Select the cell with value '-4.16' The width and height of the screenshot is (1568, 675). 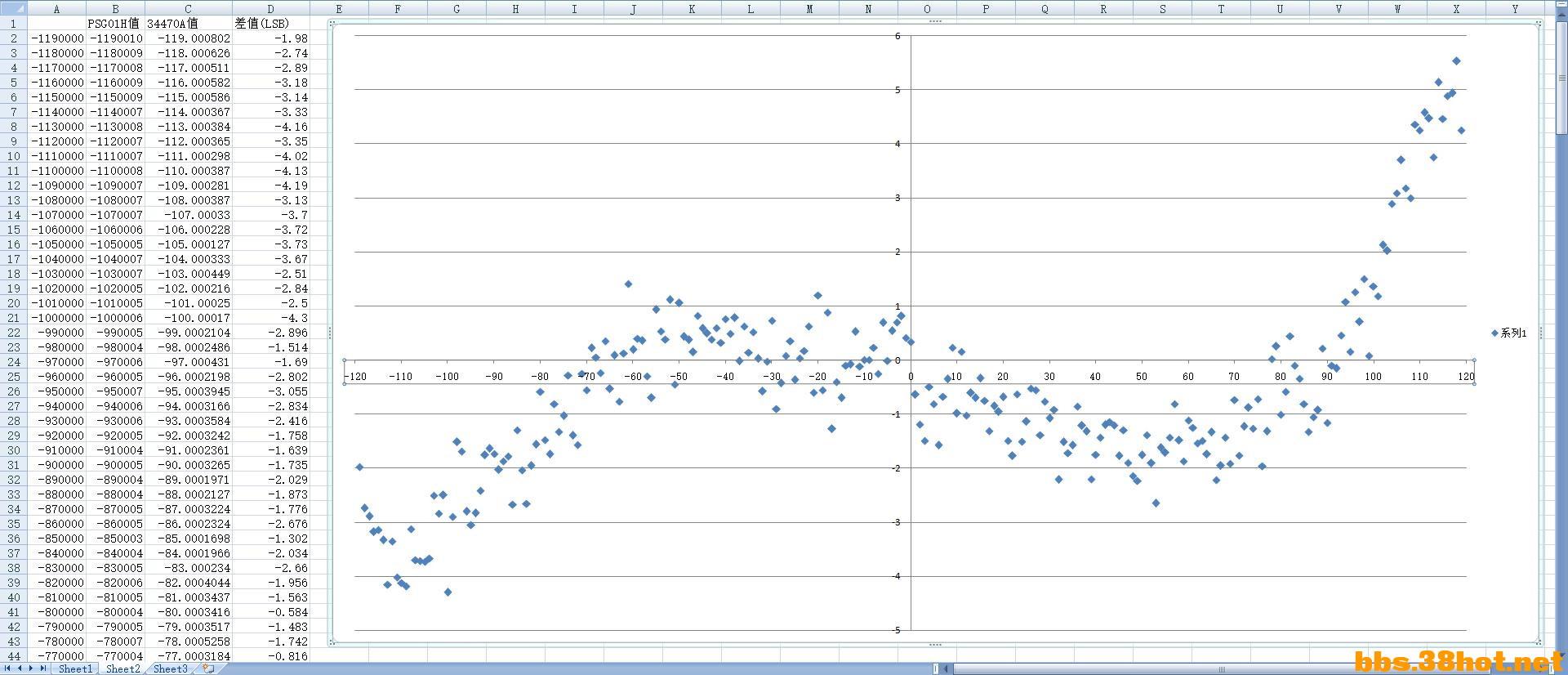point(271,127)
